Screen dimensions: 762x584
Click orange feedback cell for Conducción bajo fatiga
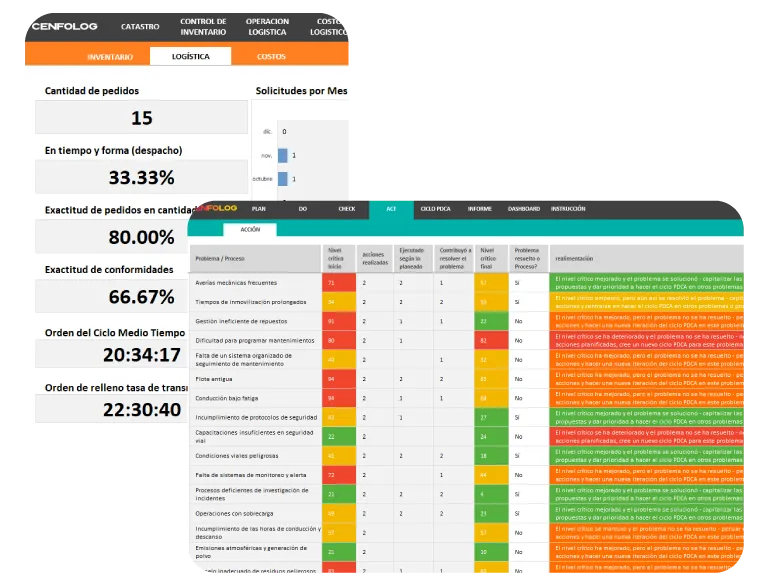[x=646, y=398]
